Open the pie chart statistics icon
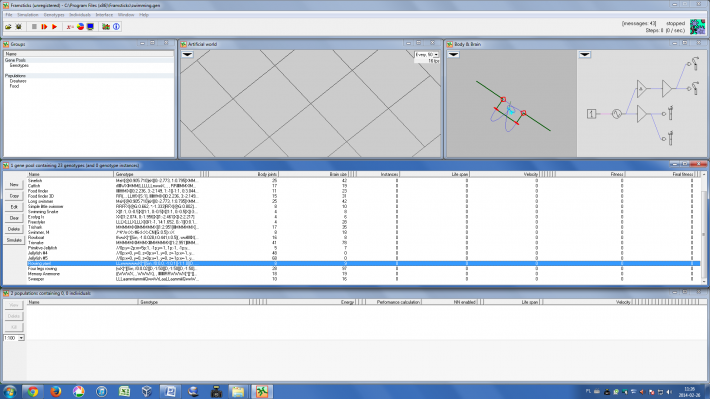710x399 pixels. pos(81,27)
